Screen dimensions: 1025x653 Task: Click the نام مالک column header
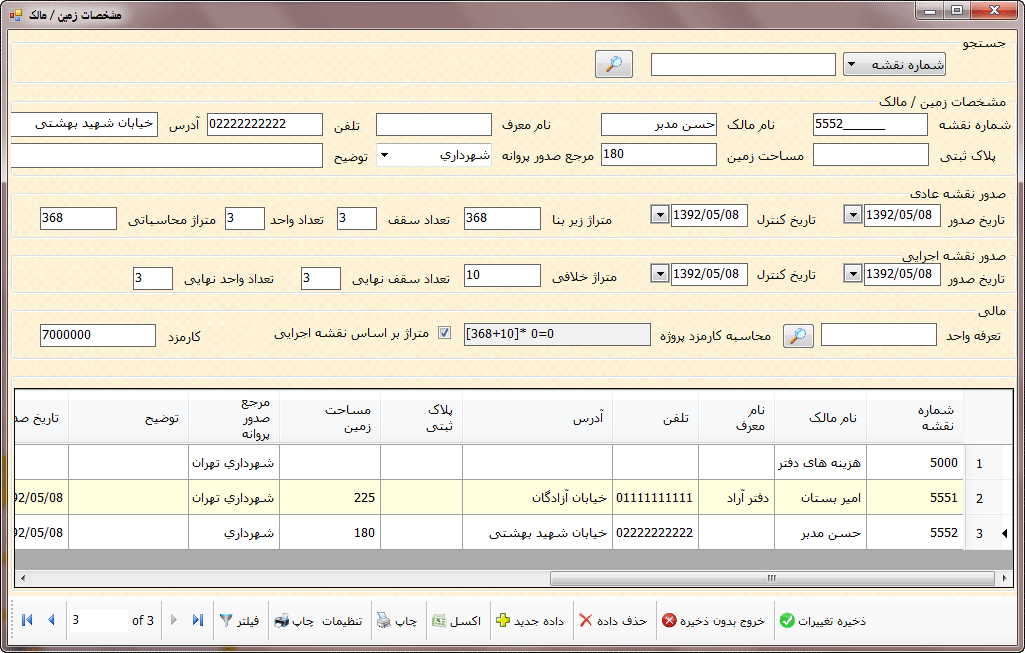820,418
